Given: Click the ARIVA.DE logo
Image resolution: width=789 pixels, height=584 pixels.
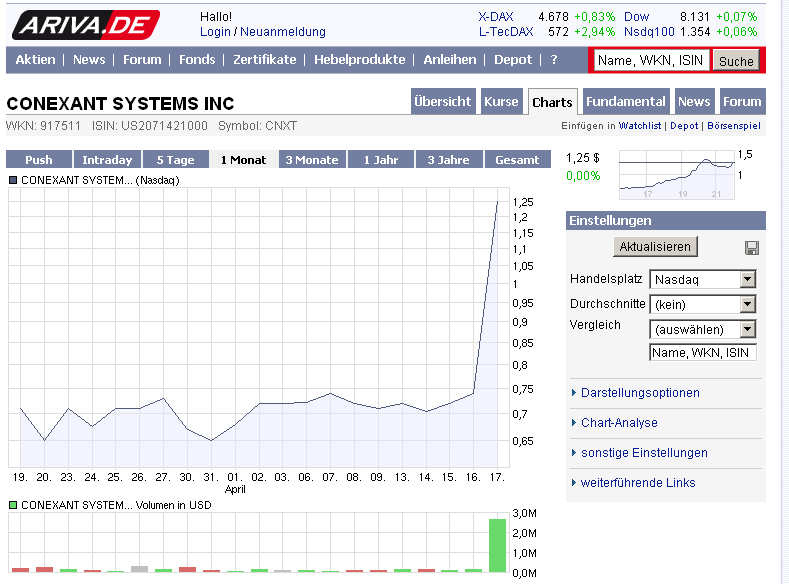Looking at the screenshot, I should [x=84, y=25].
